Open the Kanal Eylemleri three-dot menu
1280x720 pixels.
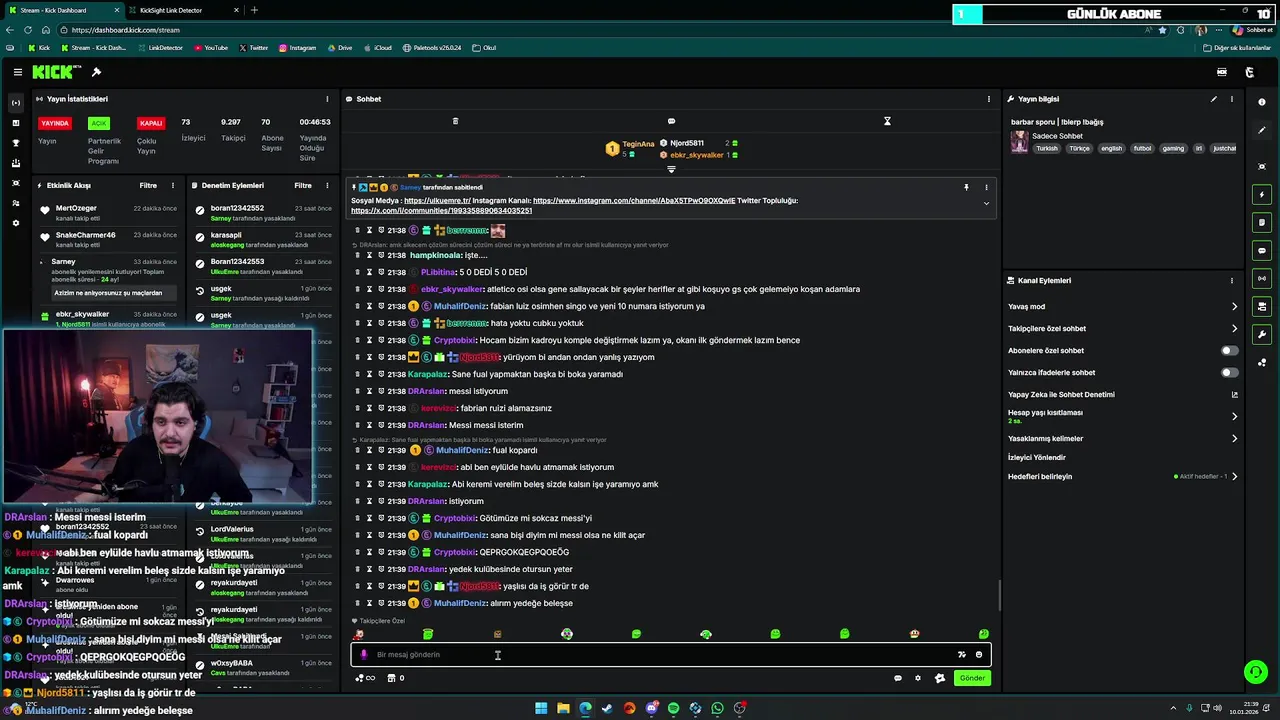1232,281
